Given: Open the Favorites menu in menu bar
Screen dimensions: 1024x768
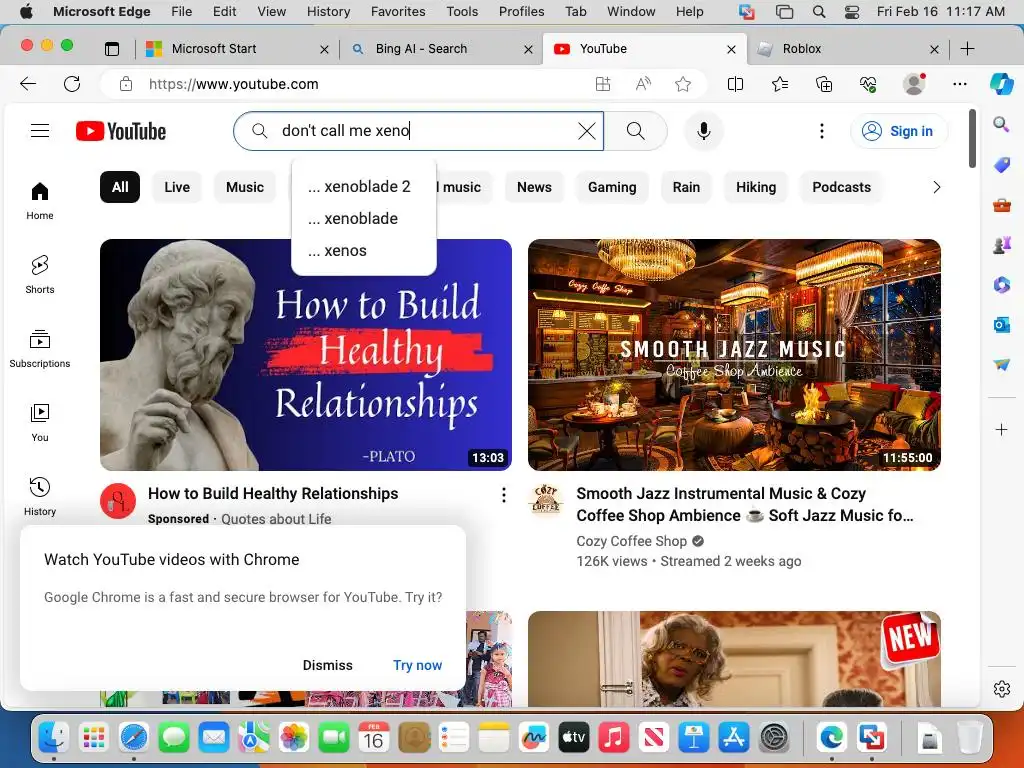Looking at the screenshot, I should pos(398,11).
